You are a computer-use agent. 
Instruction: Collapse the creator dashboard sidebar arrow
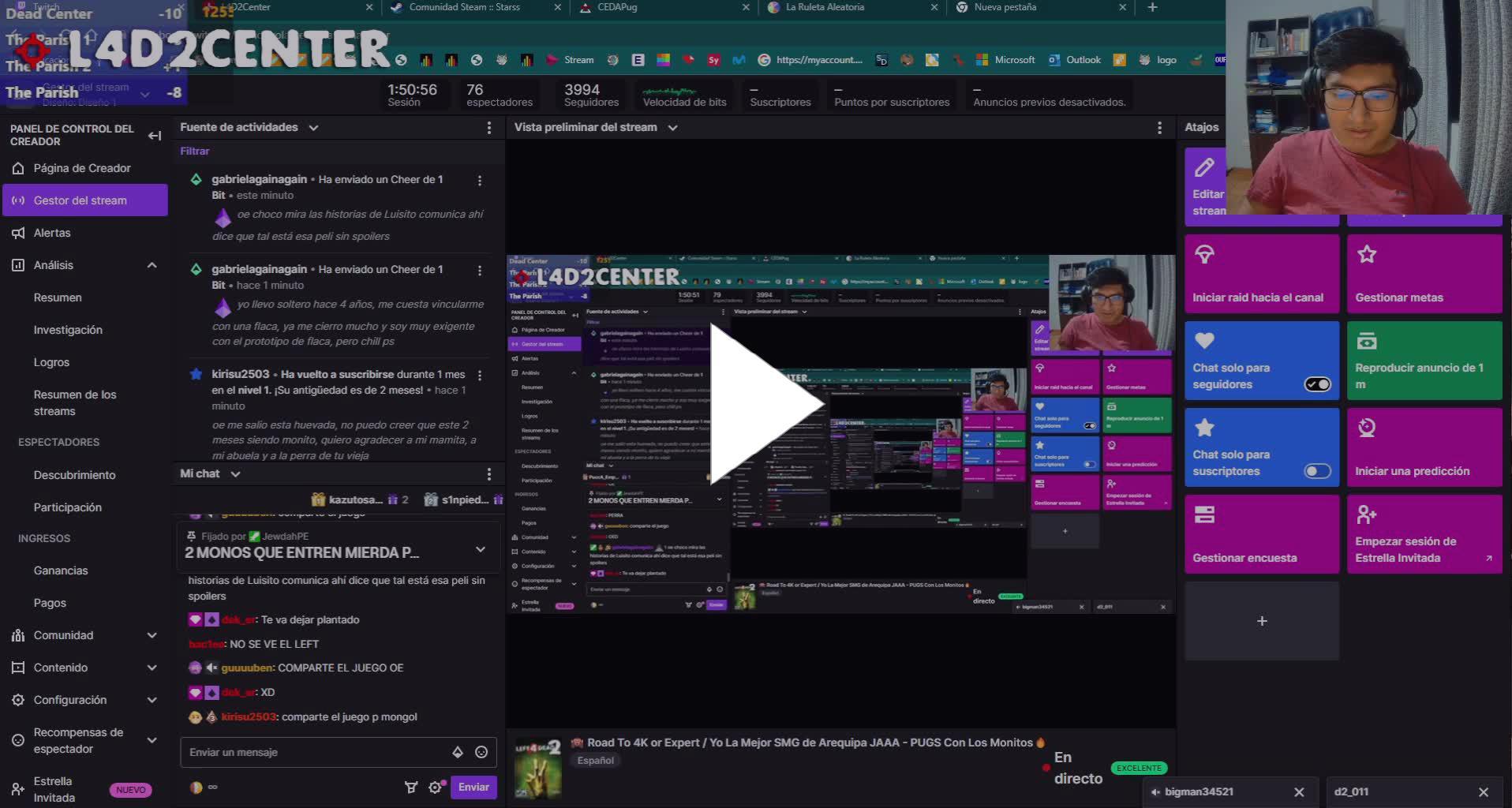154,135
